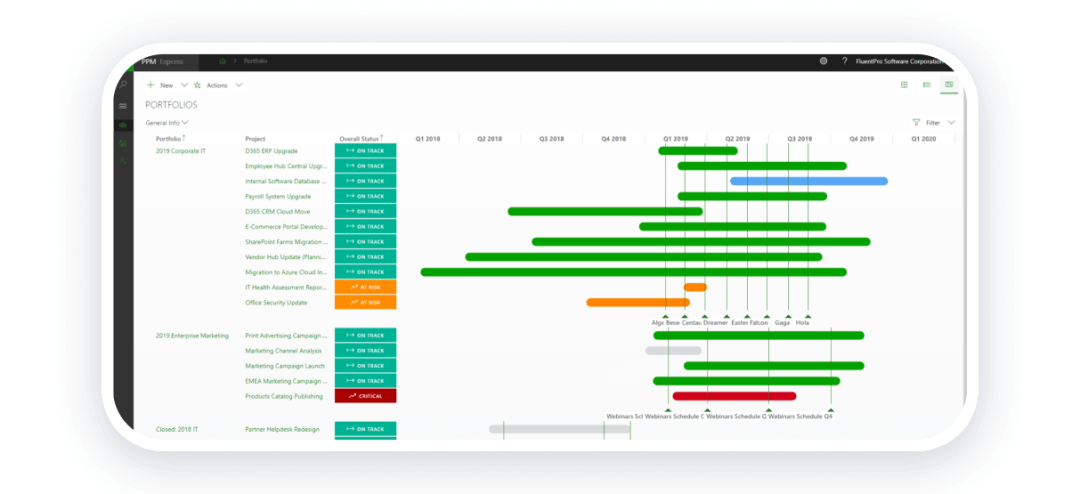Screen dimensions: 1080x494
Task: Open the settings gear in the top bar
Action: coord(824,61)
